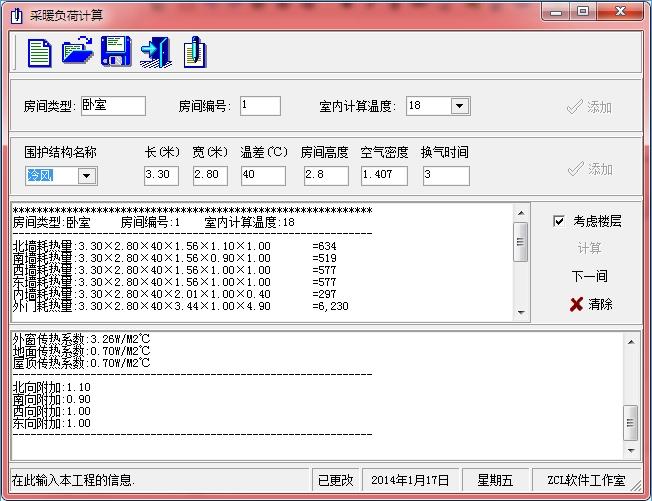Click the 换气时间 input field
Screen dimensions: 652x501
pyautogui.click(x=445, y=176)
